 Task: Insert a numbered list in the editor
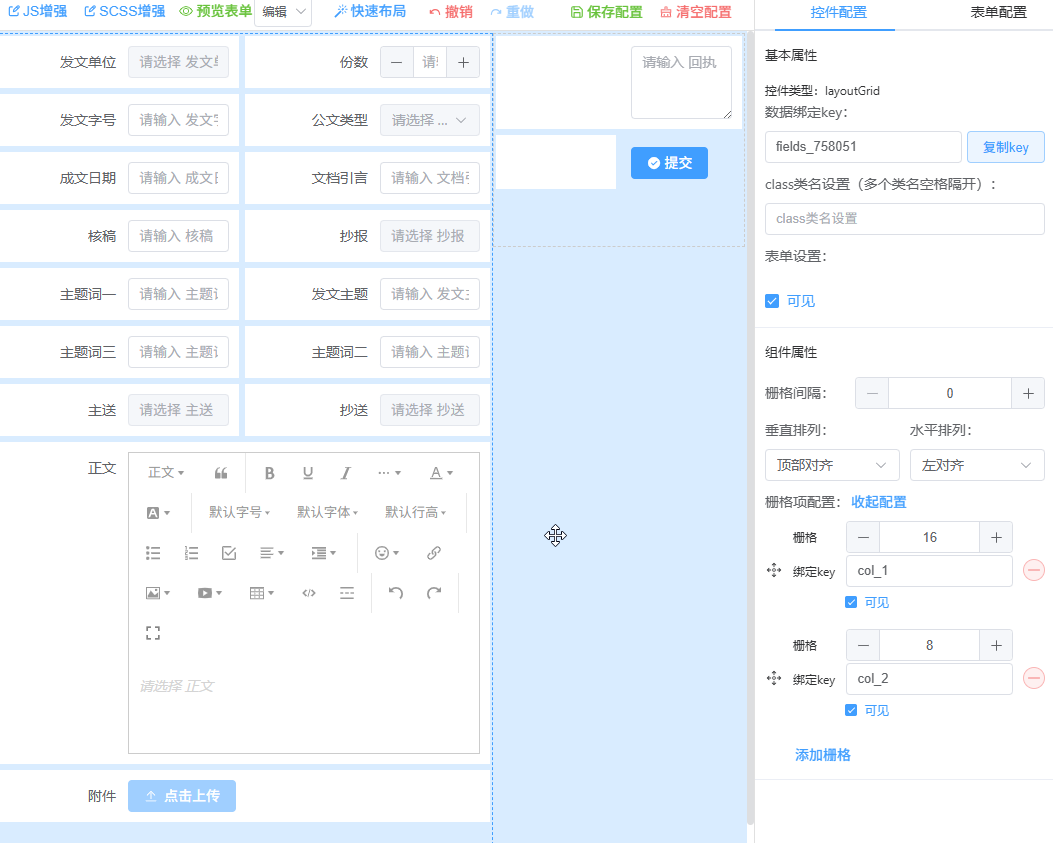point(192,553)
